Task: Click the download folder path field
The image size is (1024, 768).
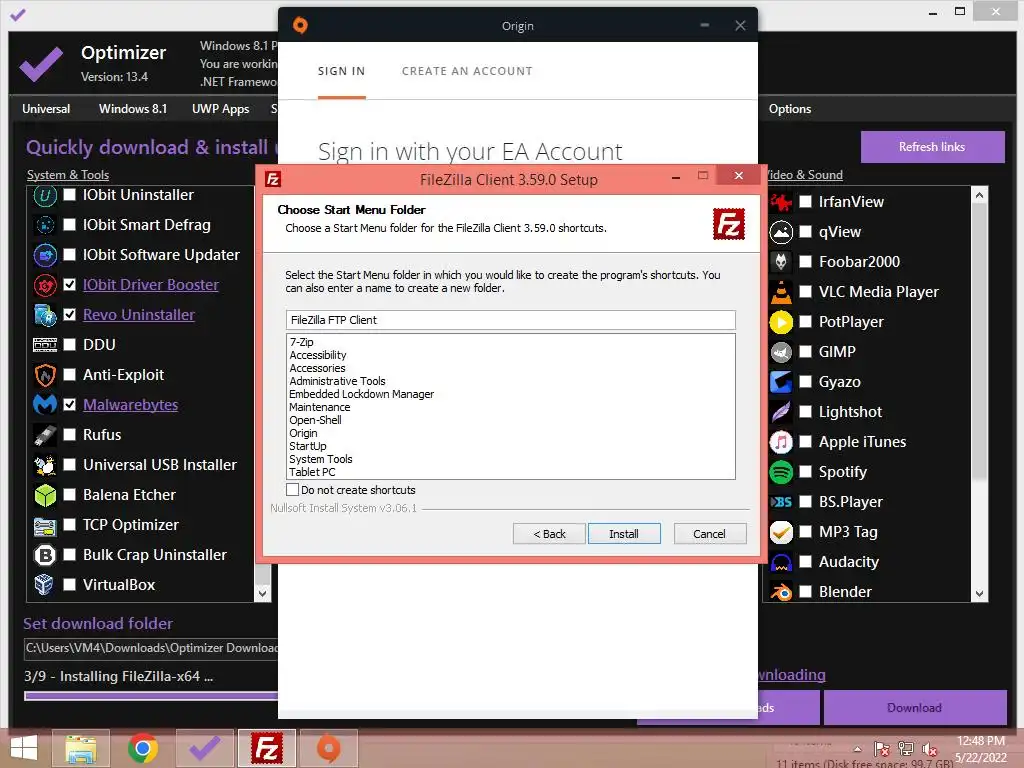Action: point(151,648)
